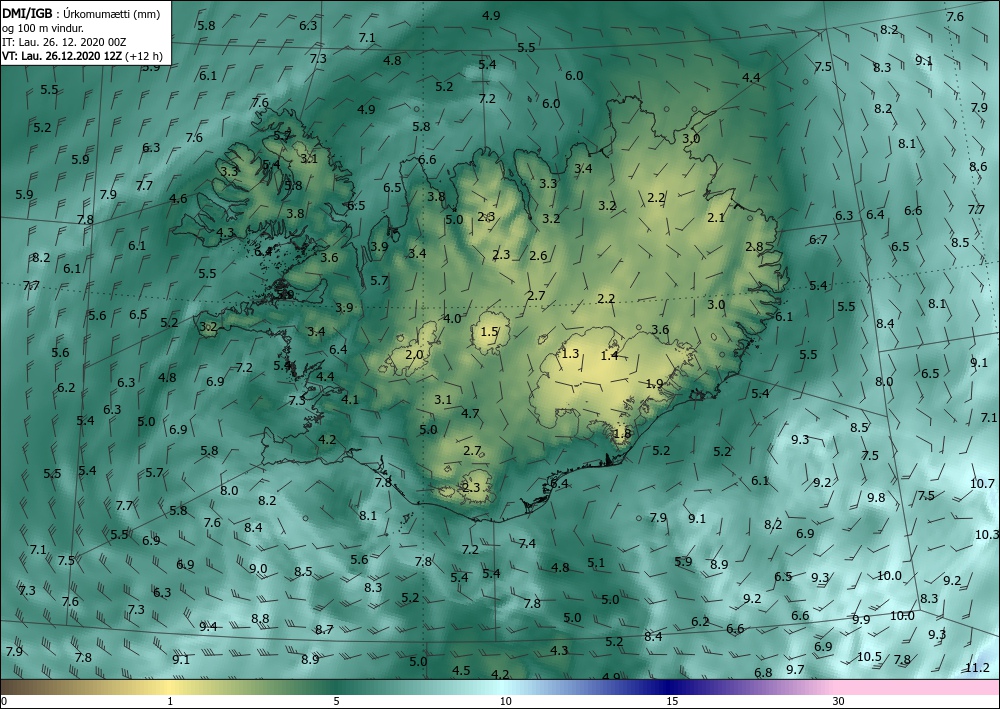This screenshot has width=1000, height=709.
Task: Click the 8.8 value on the map
Action: 260,618
